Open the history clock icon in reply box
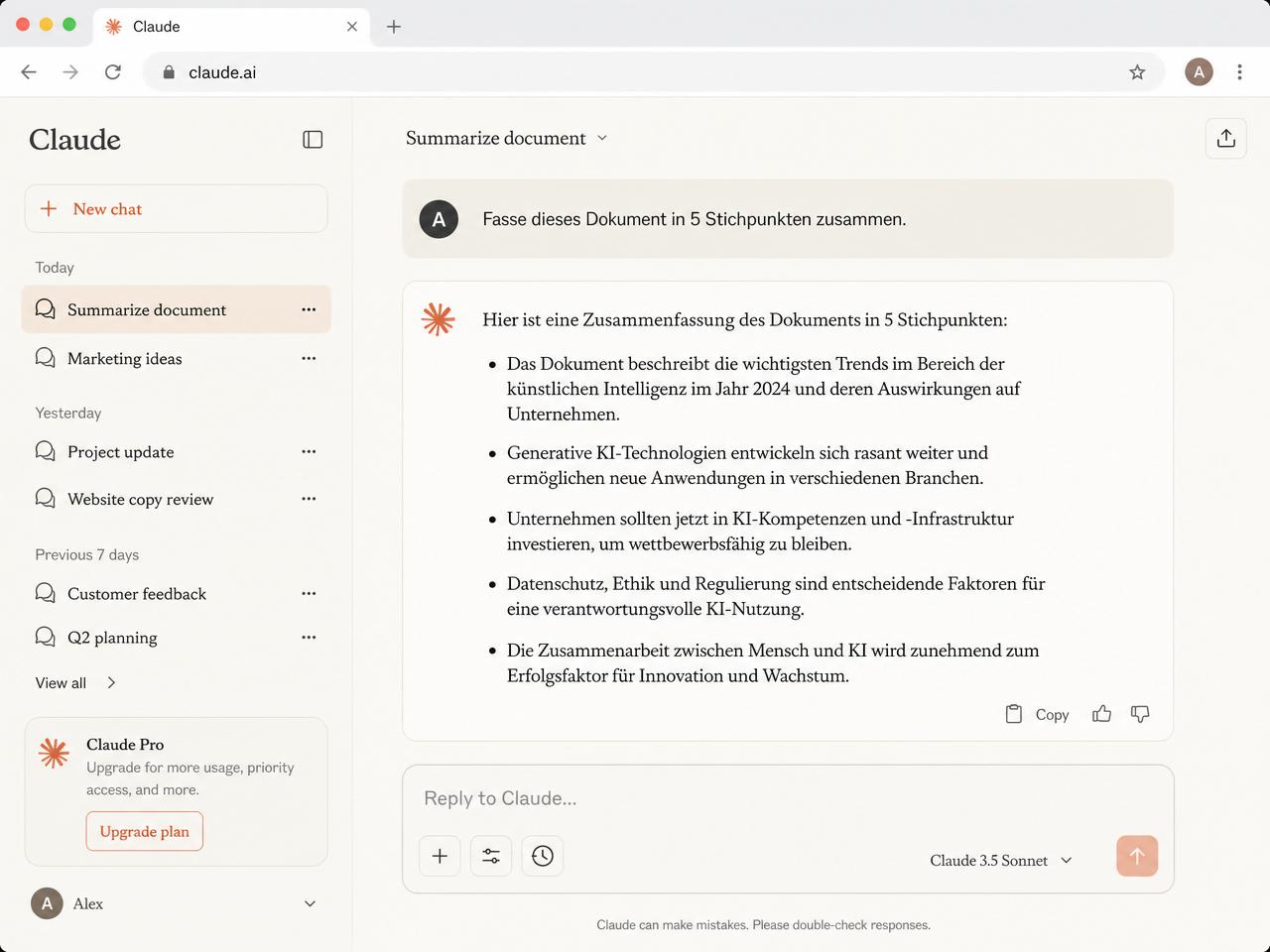1270x952 pixels. click(543, 856)
